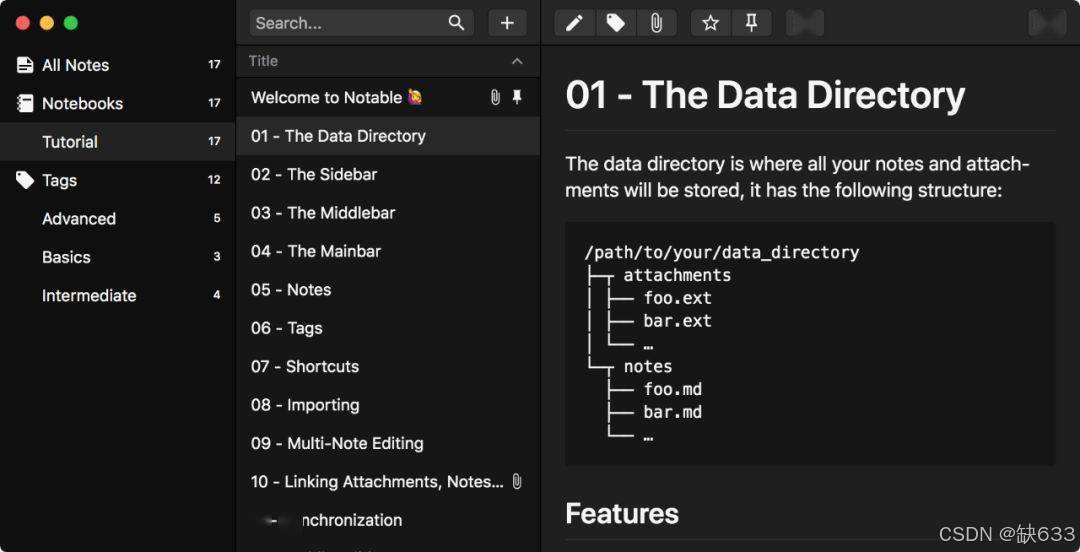Click the Title column header
The height and width of the screenshot is (552, 1080).
pos(388,61)
